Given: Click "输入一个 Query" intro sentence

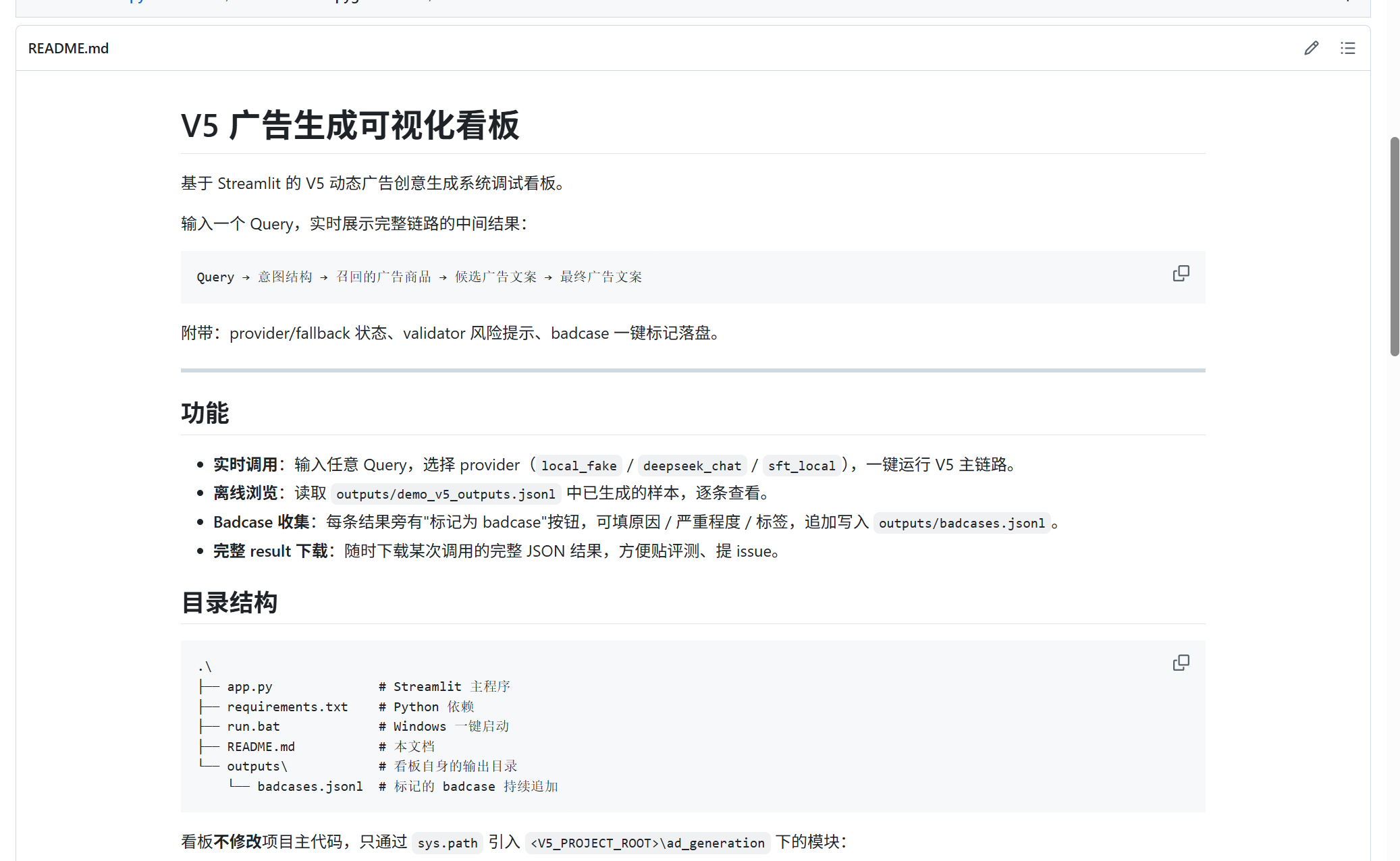Looking at the screenshot, I should 354,224.
